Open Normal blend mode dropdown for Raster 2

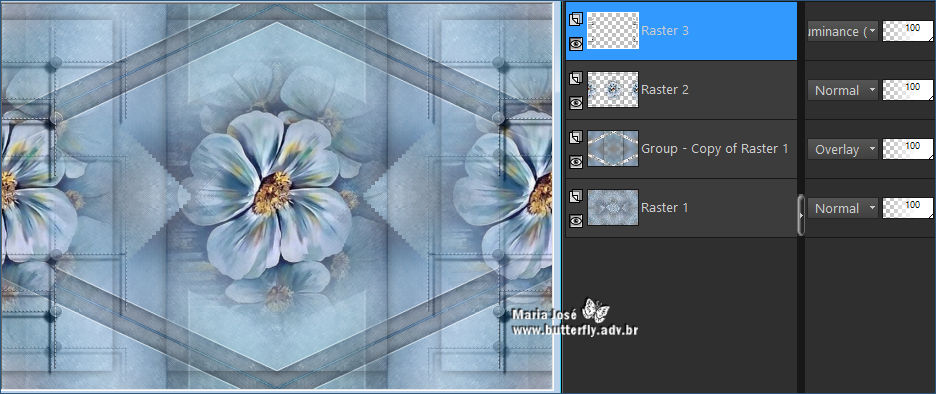click(x=842, y=90)
